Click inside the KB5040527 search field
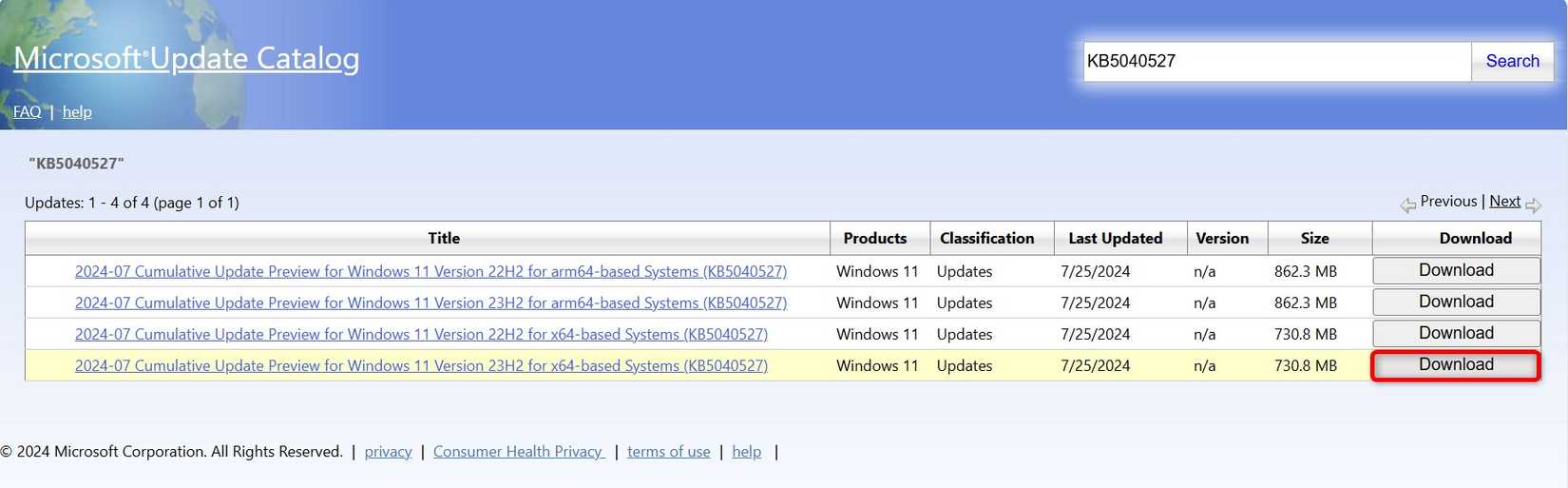The image size is (1568, 488). click(x=1275, y=62)
